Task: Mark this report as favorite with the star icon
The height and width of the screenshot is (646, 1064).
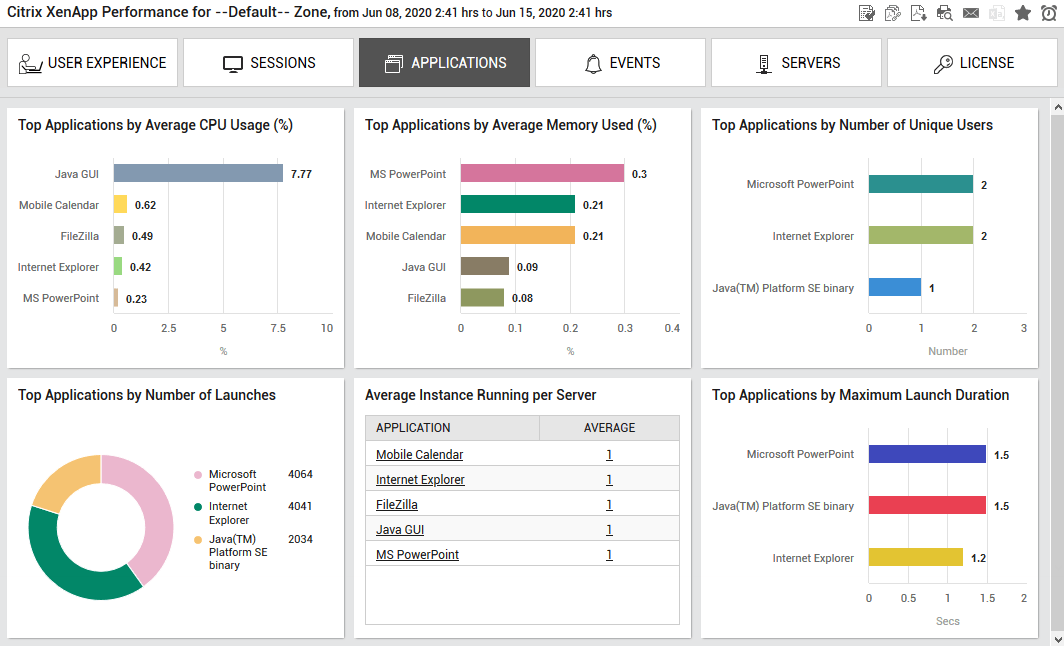Action: pyautogui.click(x=1022, y=13)
